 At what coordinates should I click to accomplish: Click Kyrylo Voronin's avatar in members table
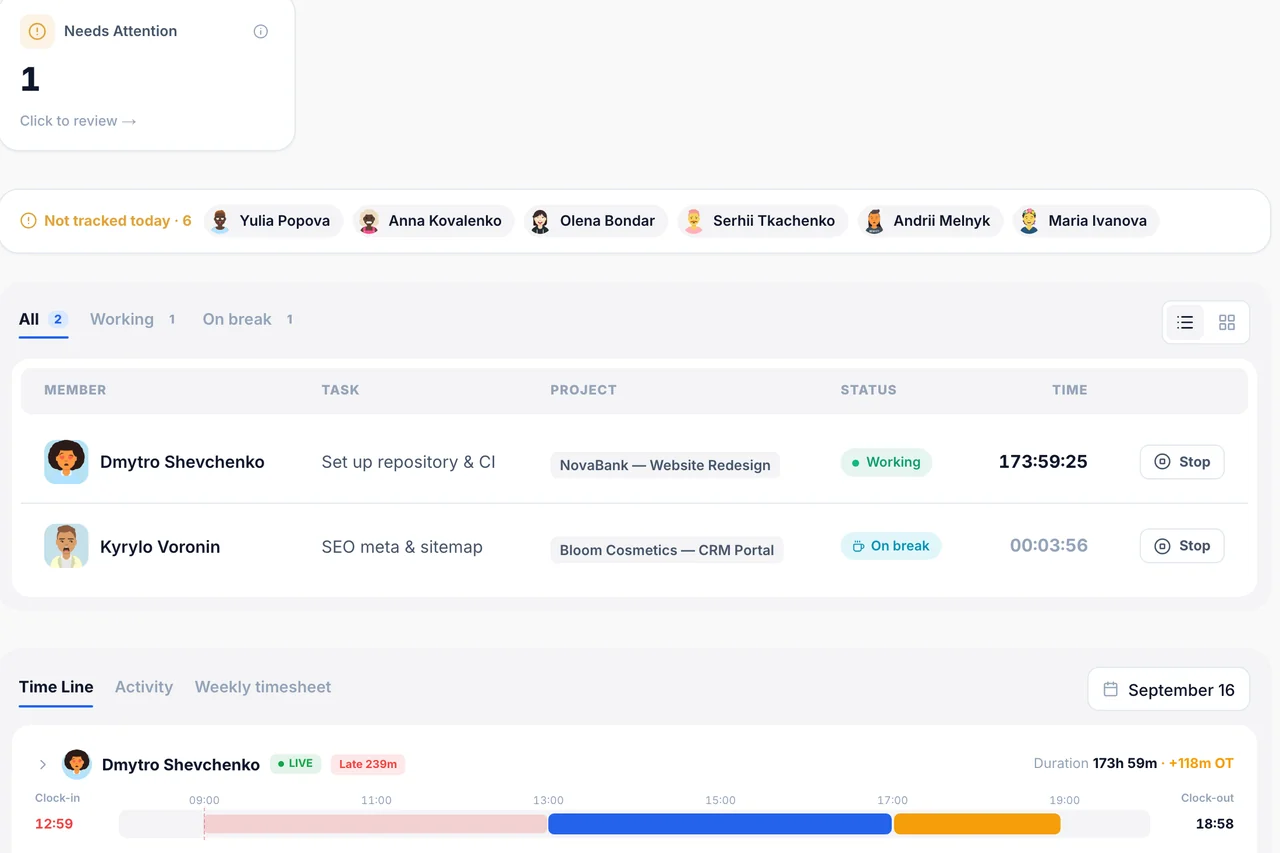(x=66, y=546)
